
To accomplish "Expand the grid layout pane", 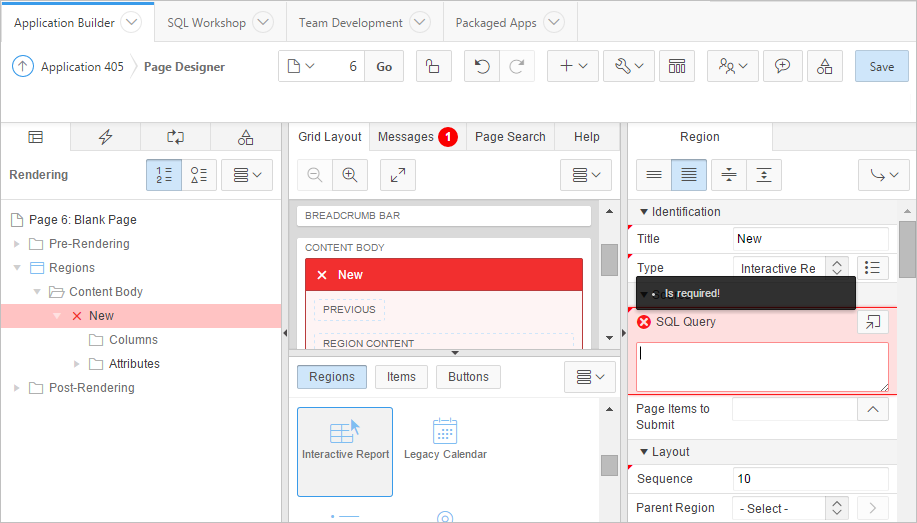I will click(398, 175).
